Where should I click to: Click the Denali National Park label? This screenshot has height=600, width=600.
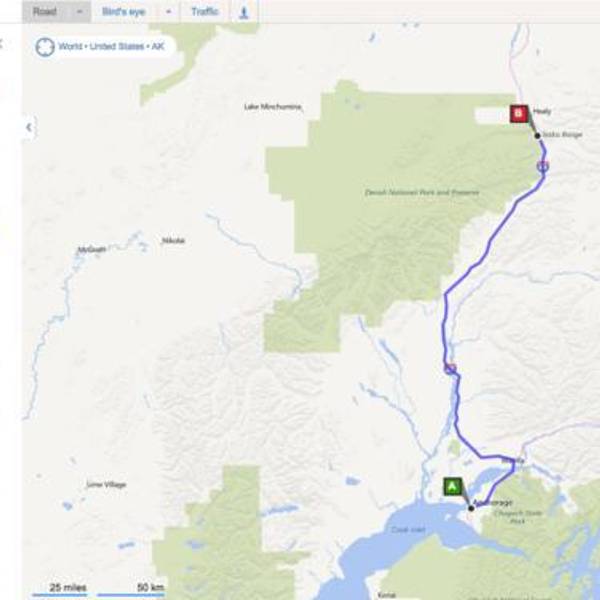click(422, 192)
